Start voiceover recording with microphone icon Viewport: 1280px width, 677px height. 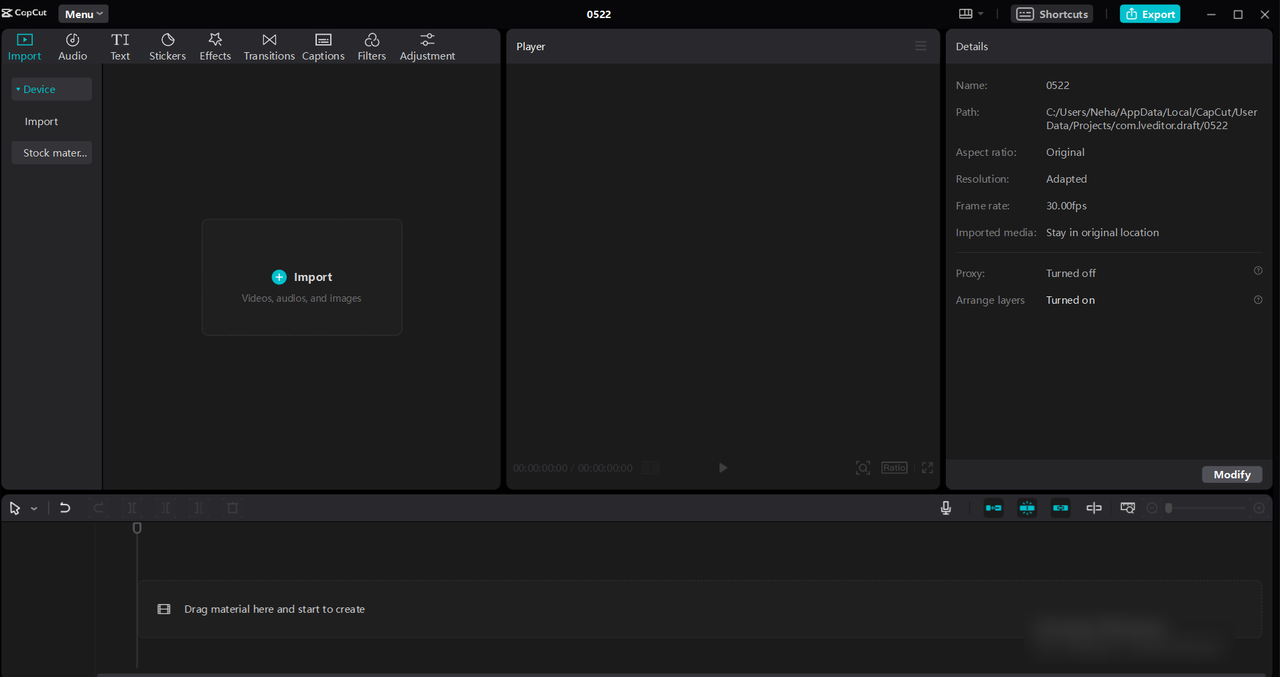tap(946, 508)
